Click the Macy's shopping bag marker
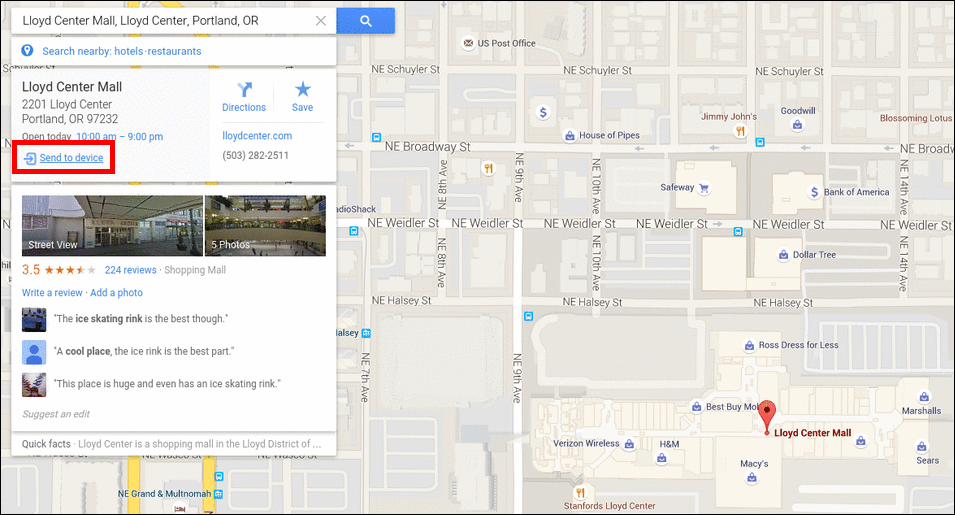 tap(752, 478)
